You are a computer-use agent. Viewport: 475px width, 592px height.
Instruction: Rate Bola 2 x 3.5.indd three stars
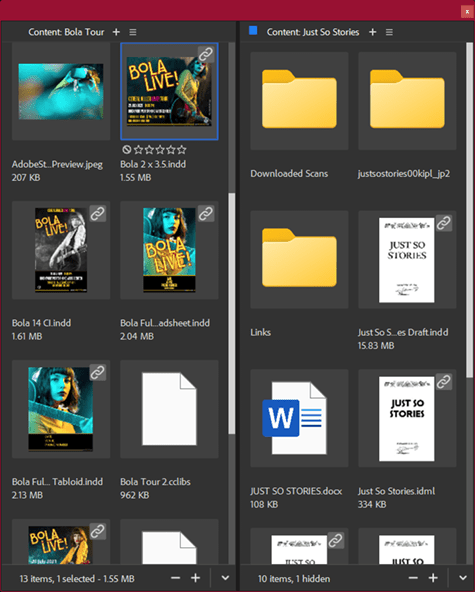pyautogui.click(x=160, y=150)
